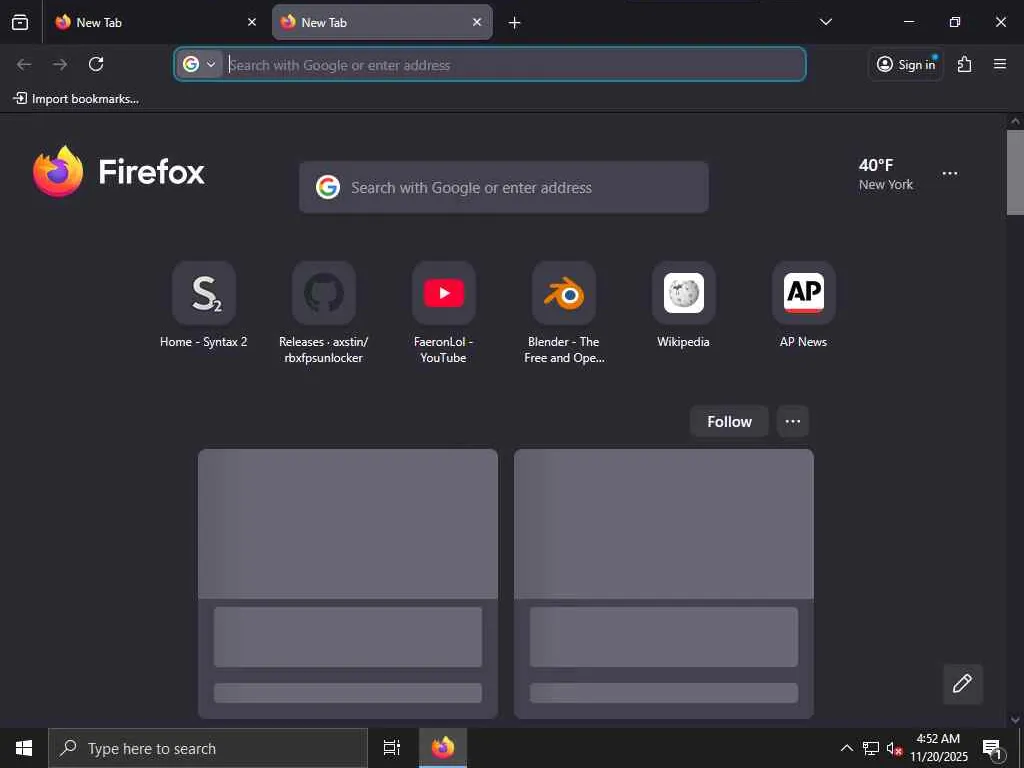
Task: Go forward one page
Action: click(60, 64)
